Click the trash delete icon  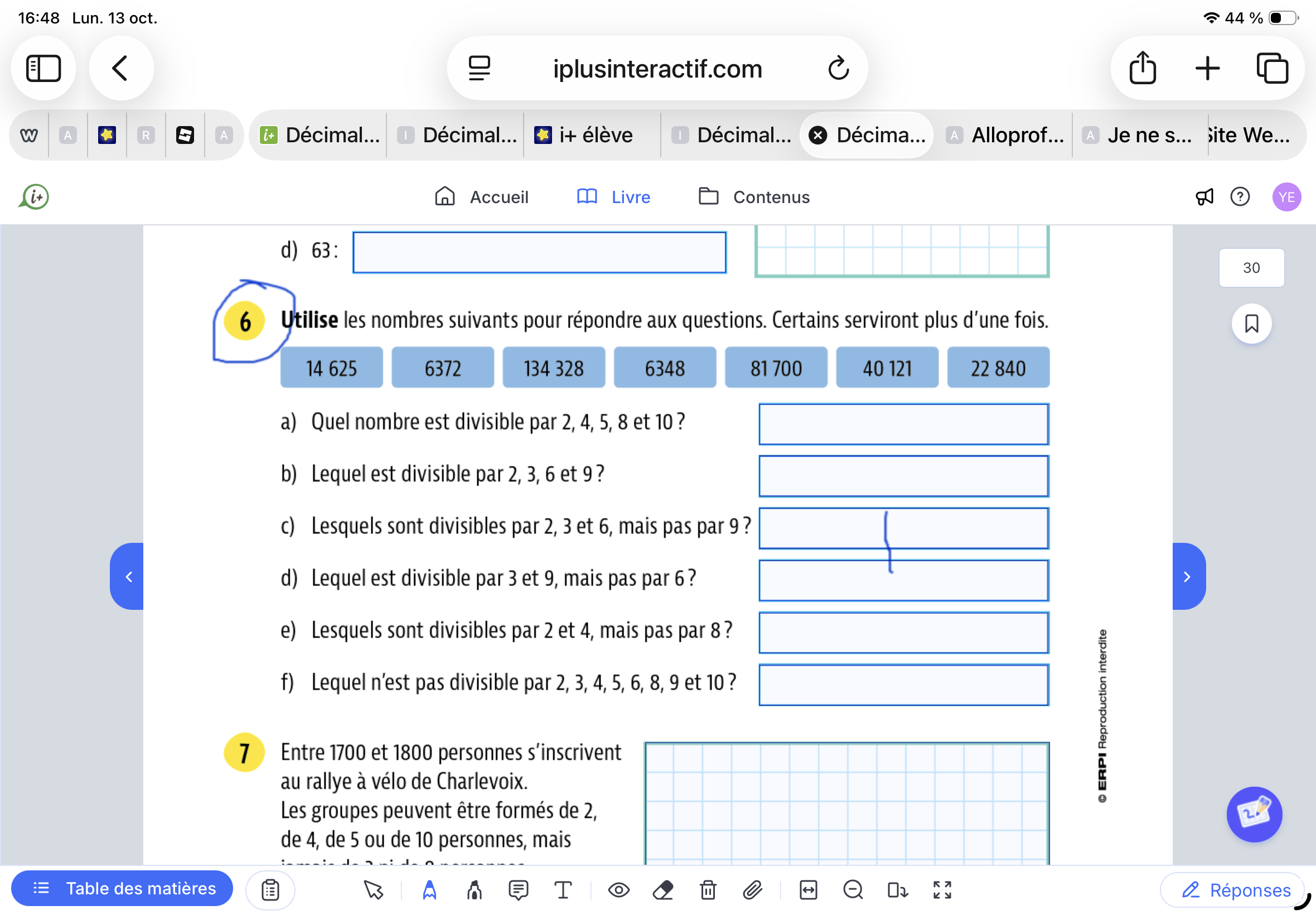(x=708, y=890)
